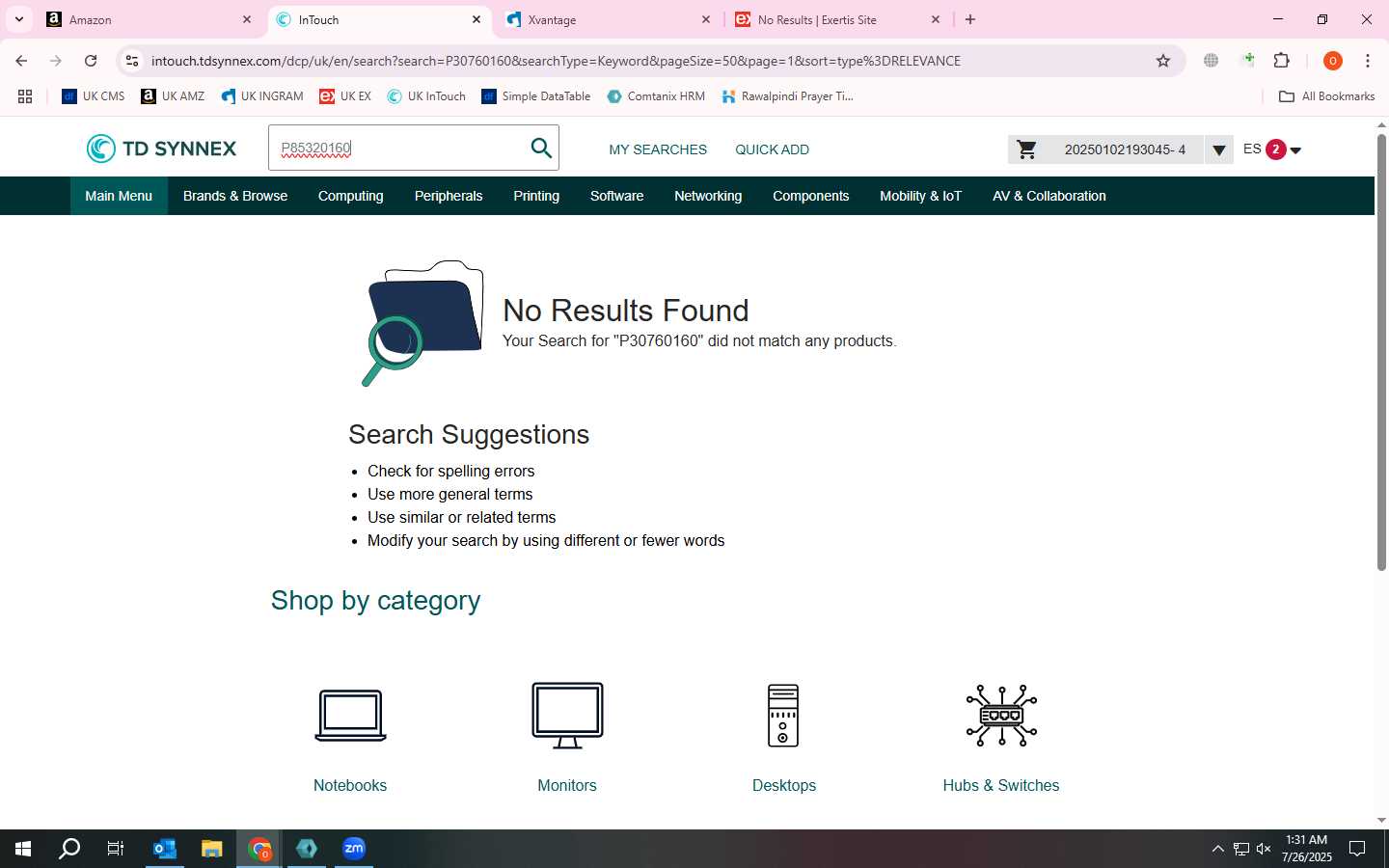This screenshot has width=1389, height=868.
Task: Open the Brands & Browse menu
Action: pyautogui.click(x=235, y=196)
